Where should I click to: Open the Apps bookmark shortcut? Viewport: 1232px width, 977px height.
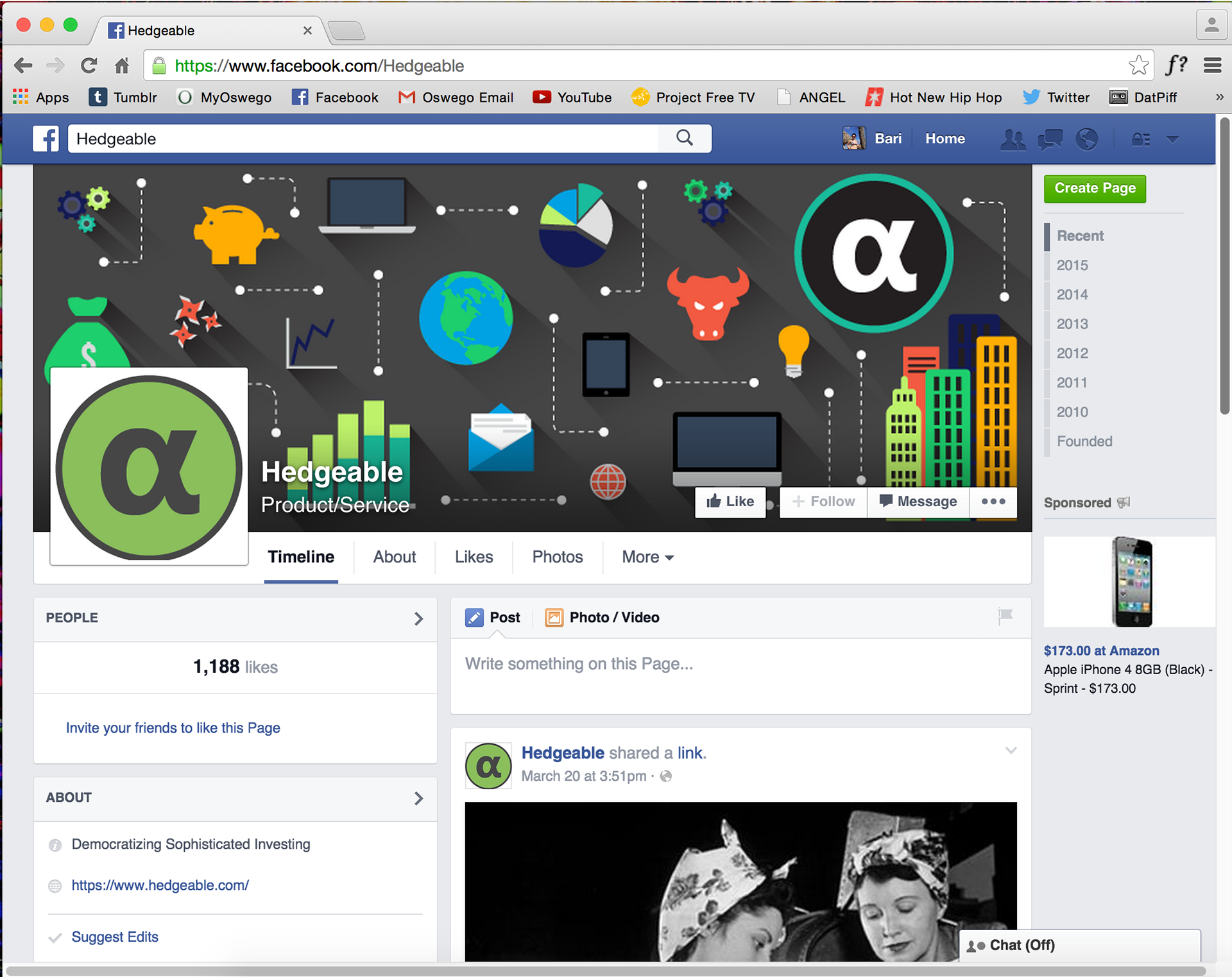tap(41, 98)
